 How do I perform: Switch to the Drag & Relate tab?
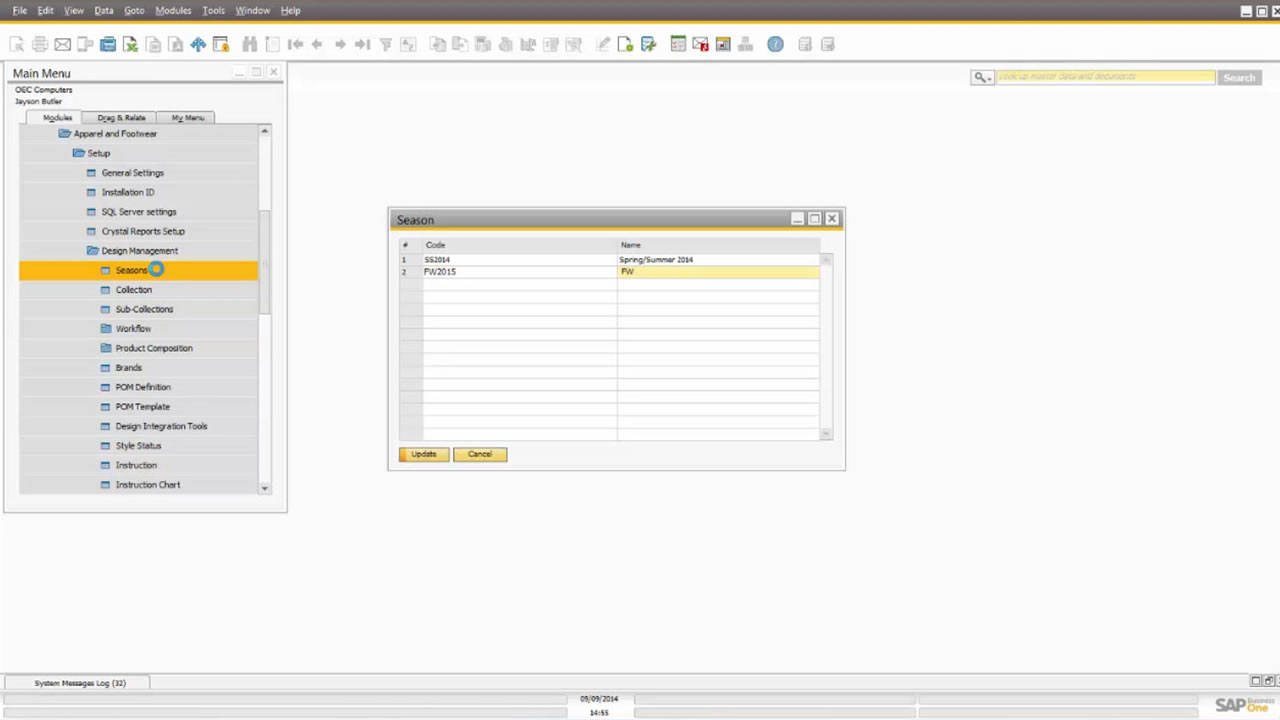point(121,118)
